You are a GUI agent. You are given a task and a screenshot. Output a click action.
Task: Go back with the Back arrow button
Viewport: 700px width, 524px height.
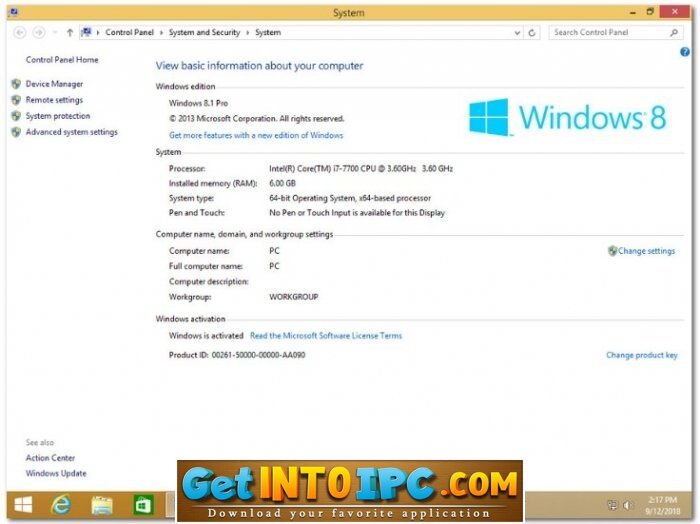tap(20, 33)
